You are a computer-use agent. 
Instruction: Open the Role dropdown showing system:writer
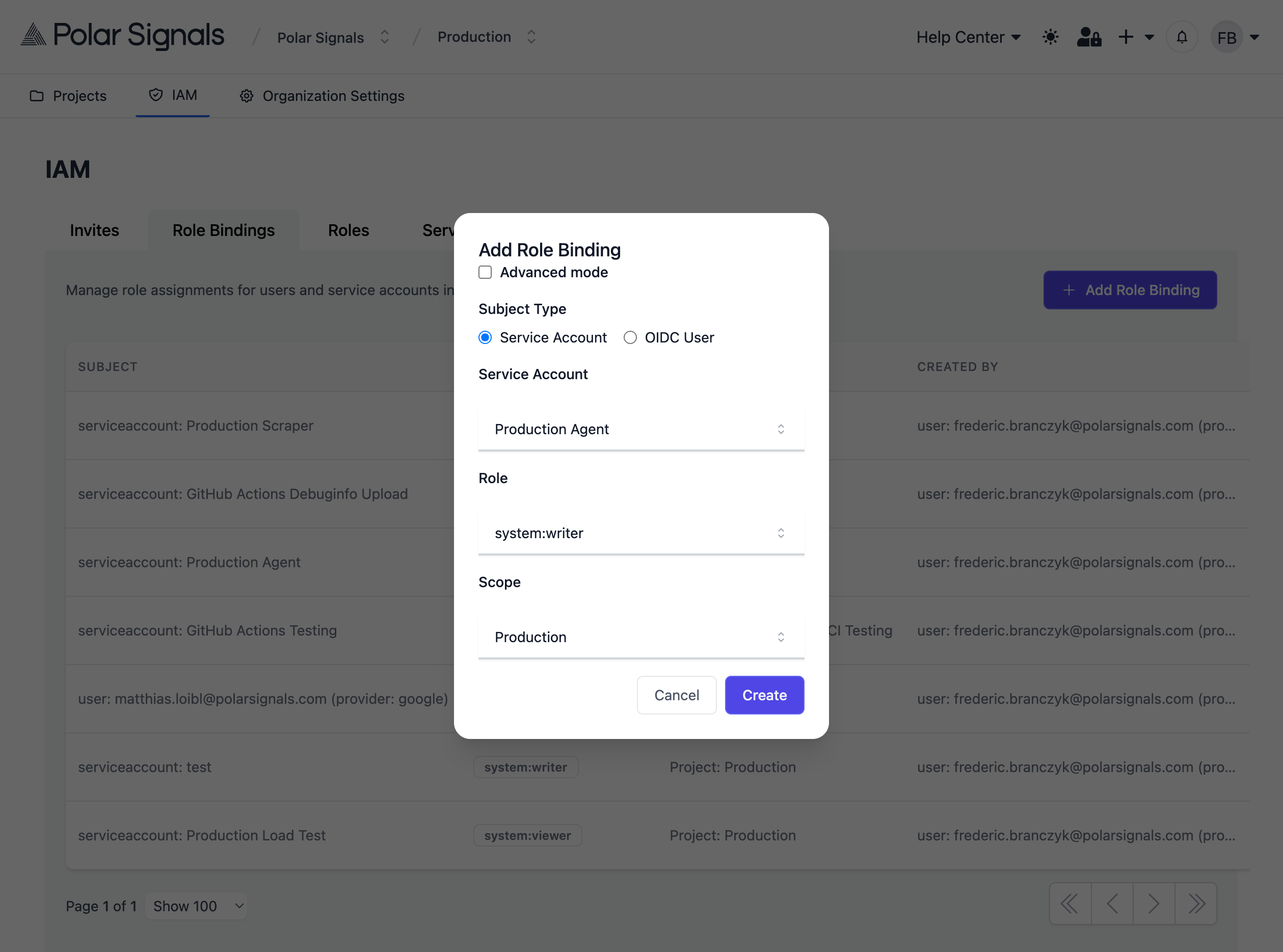pyautogui.click(x=641, y=533)
